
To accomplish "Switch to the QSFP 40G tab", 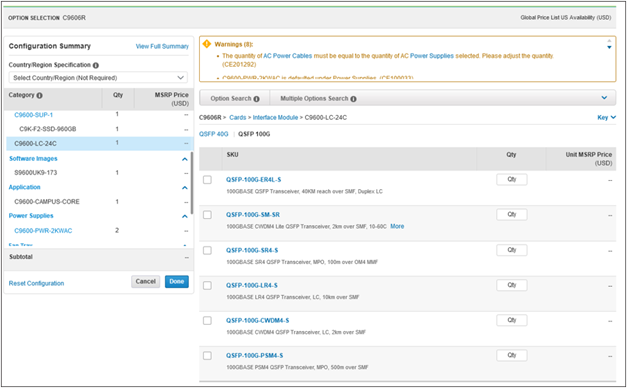I will pyautogui.click(x=214, y=134).
